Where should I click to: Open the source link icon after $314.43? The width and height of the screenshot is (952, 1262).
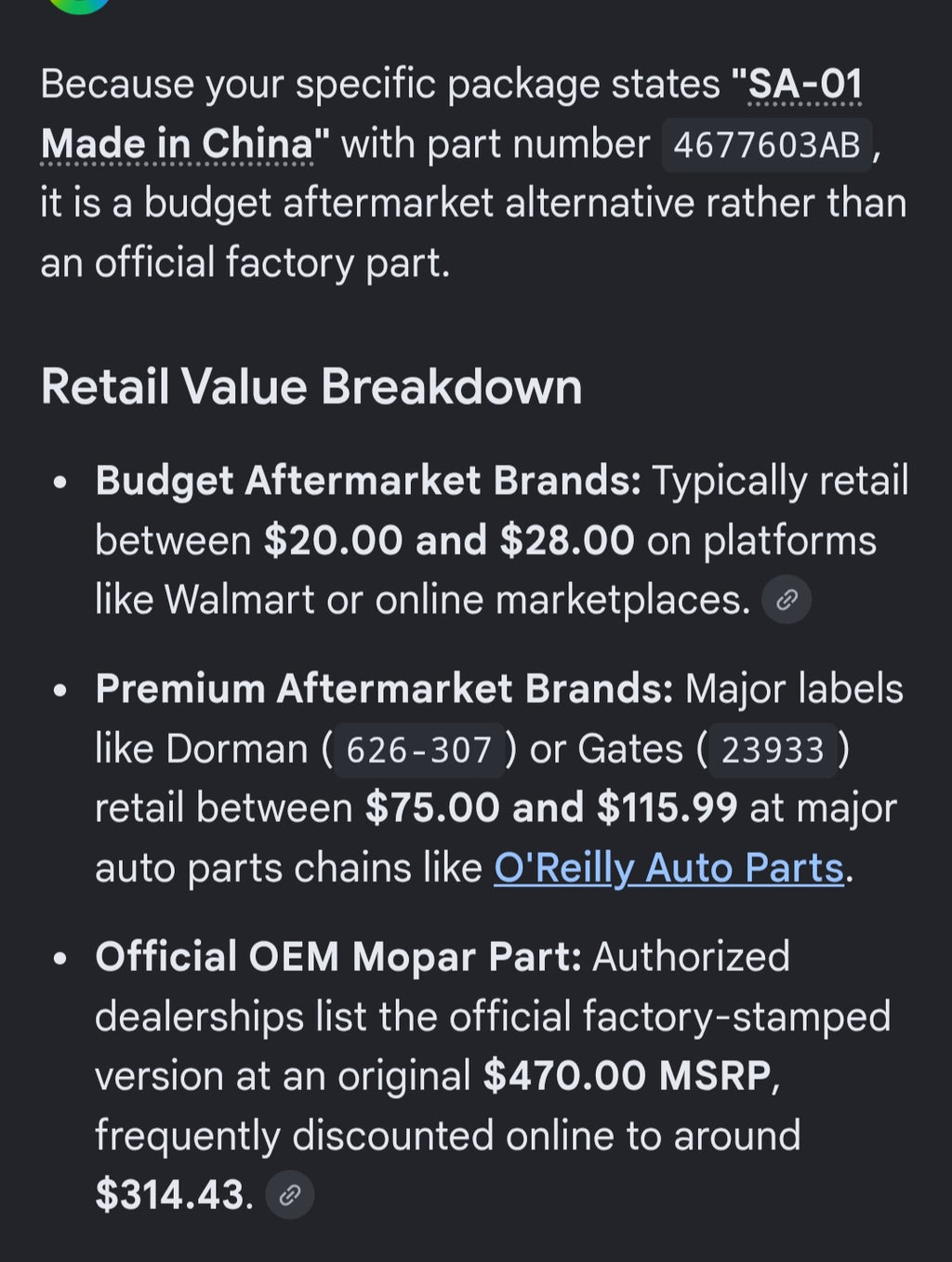290,1195
